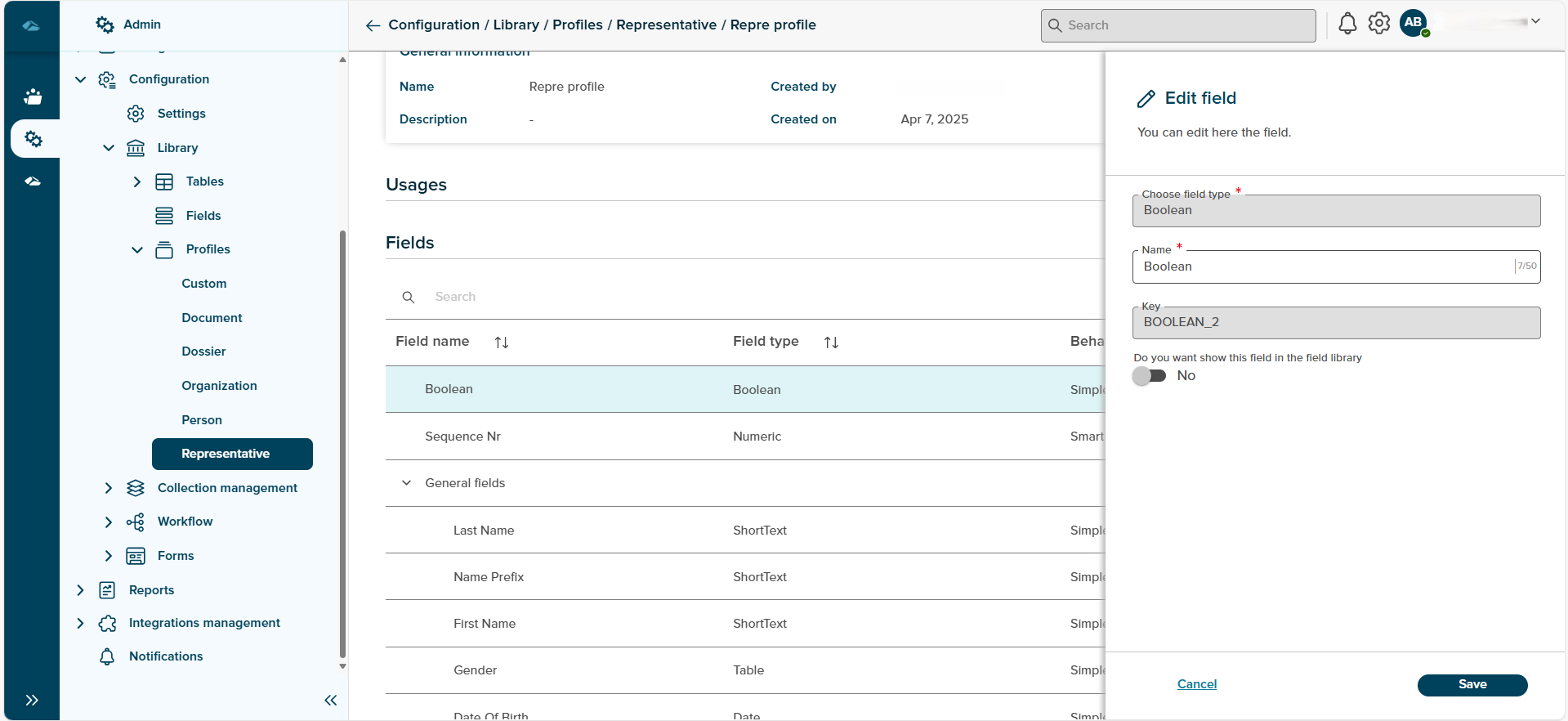Screen dimensions: 1568x721
Task: Click the cloud logo icon at top left
Action: [31, 25]
